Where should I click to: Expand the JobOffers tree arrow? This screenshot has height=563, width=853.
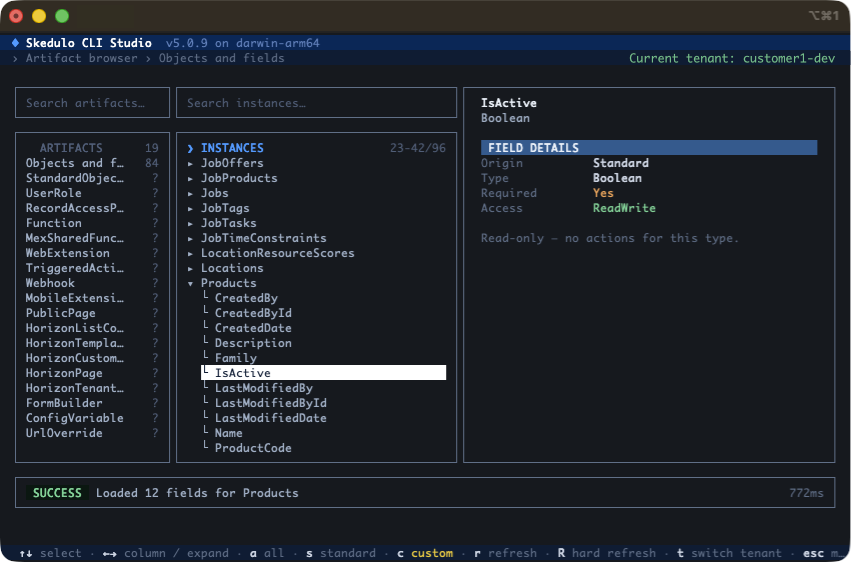(190, 164)
